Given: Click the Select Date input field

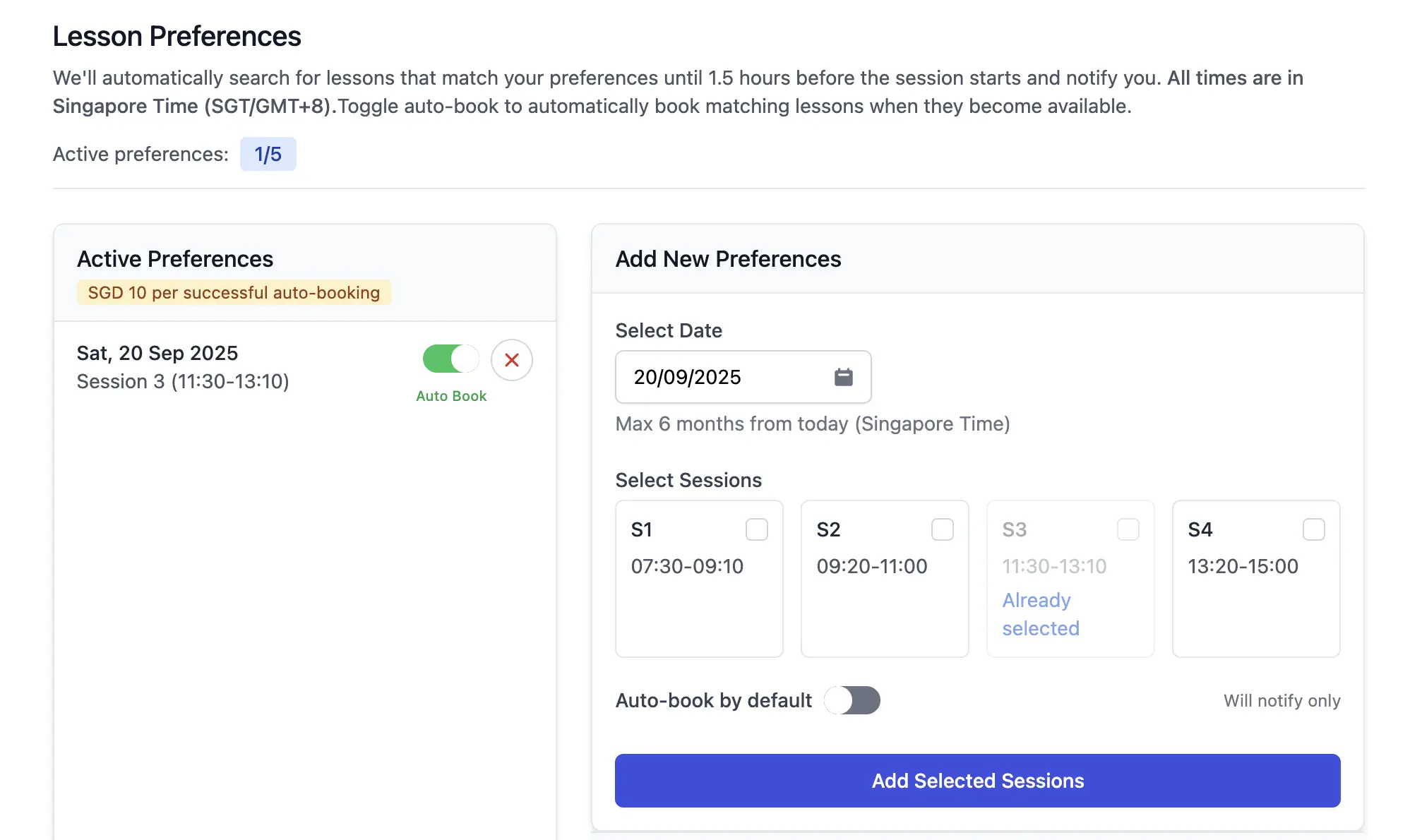Looking at the screenshot, I should tap(720, 377).
